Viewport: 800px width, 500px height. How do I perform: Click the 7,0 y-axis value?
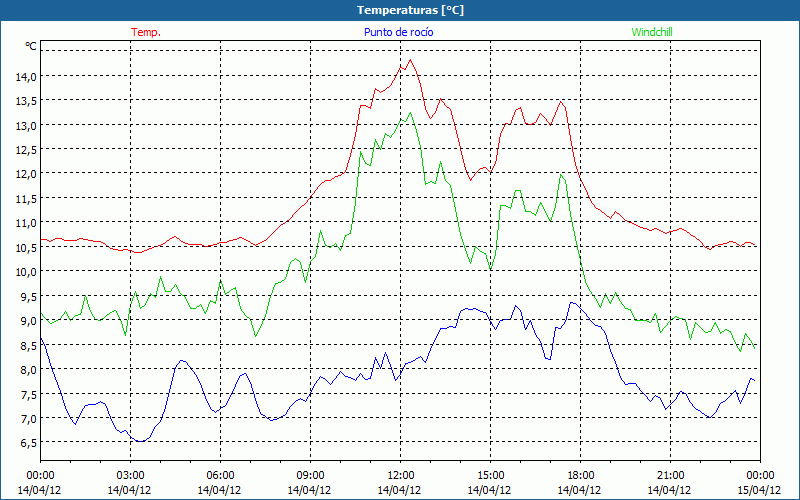tap(29, 418)
